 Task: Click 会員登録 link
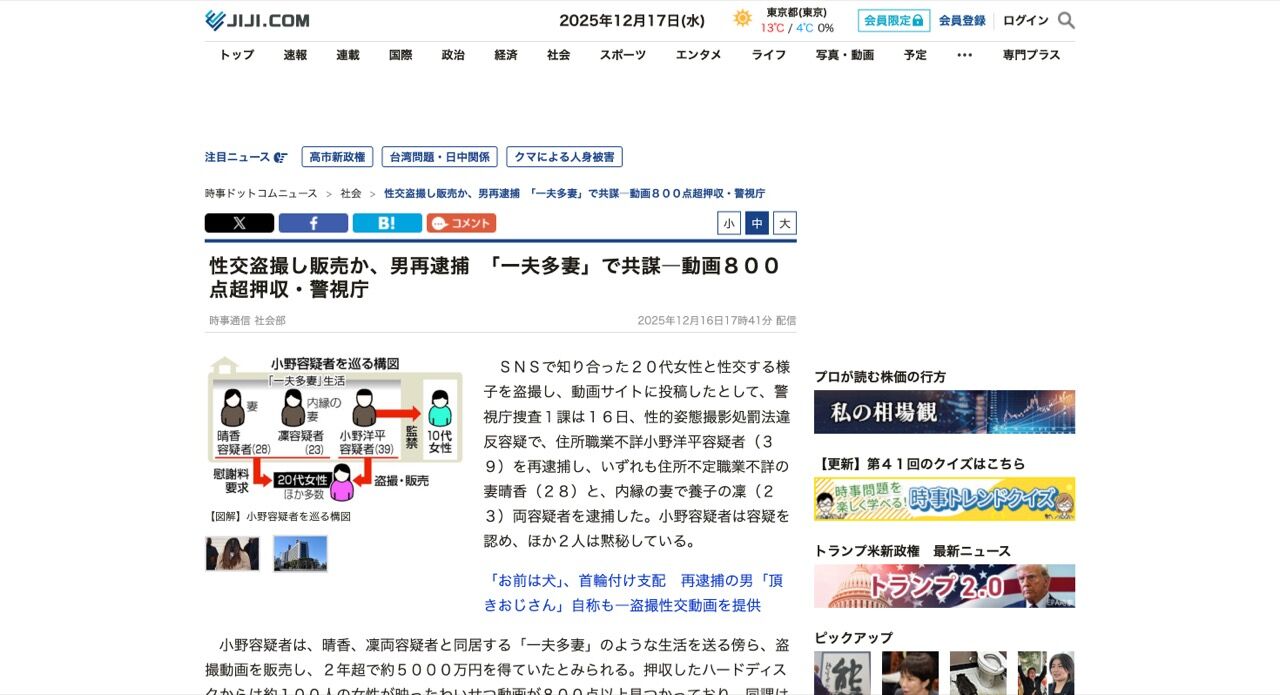(x=962, y=20)
